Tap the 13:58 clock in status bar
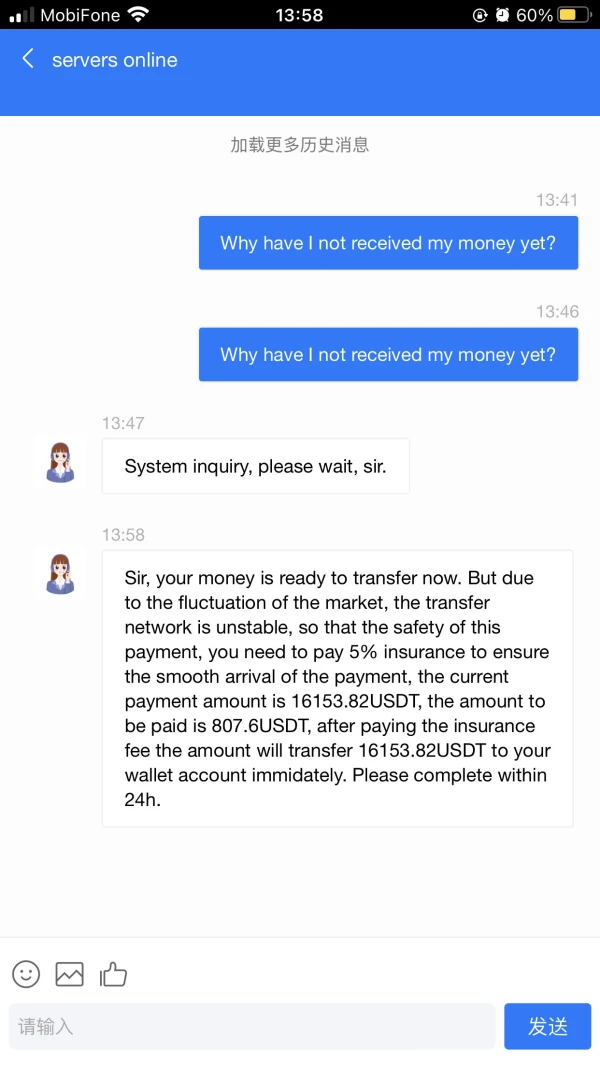 [x=299, y=15]
